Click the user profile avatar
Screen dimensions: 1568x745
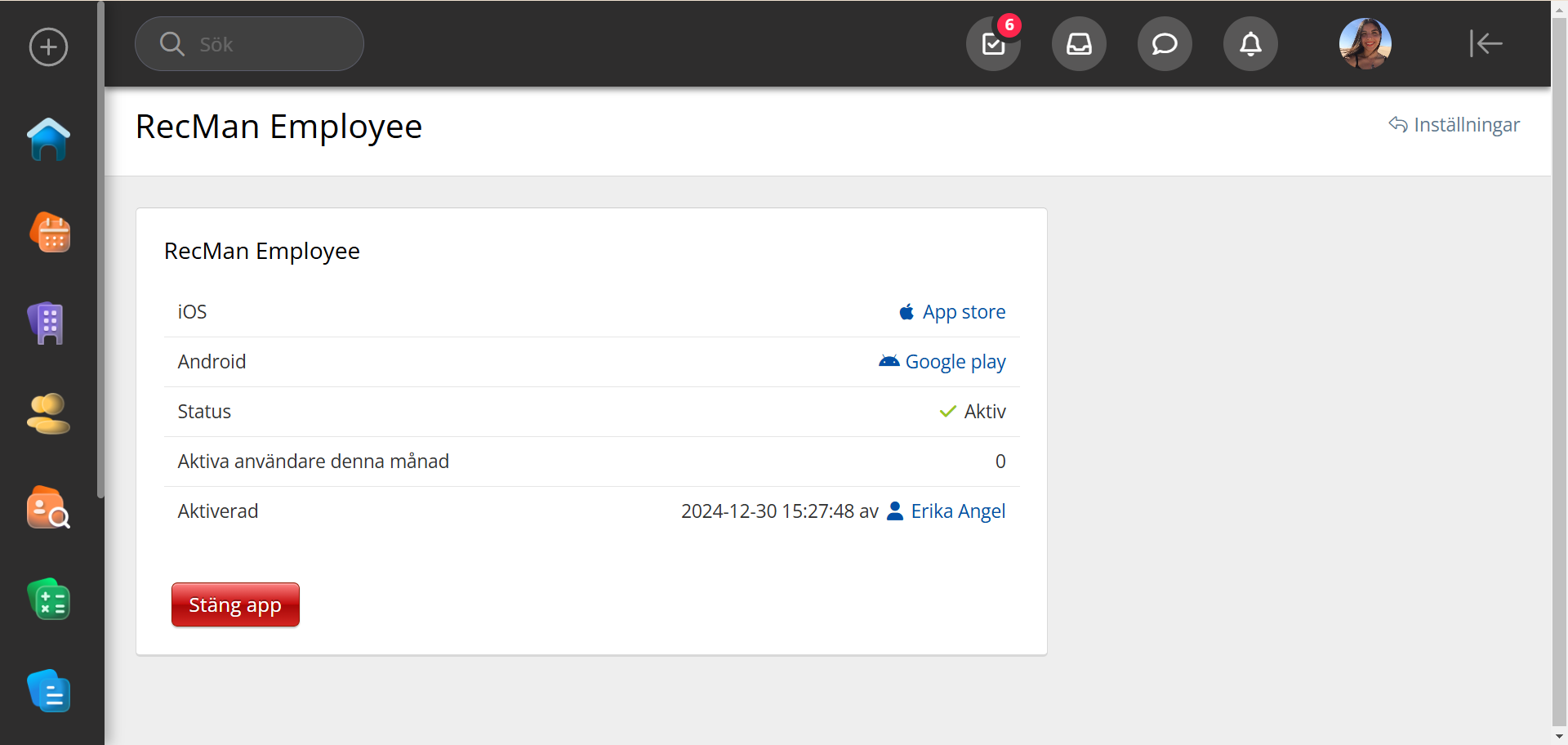point(1365,44)
